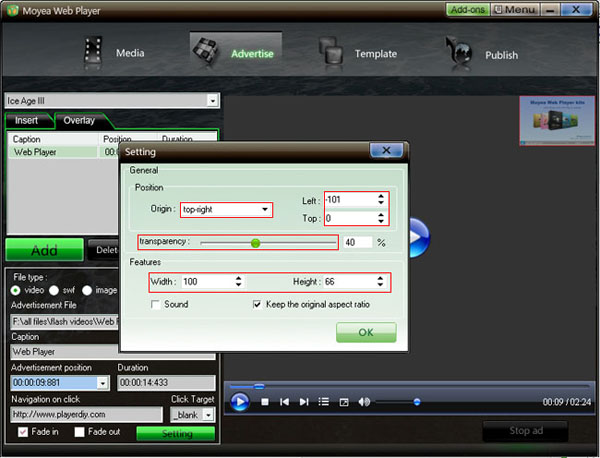Click the blue play button in controls
Screen dimensions: 600x458
pos(240,402)
